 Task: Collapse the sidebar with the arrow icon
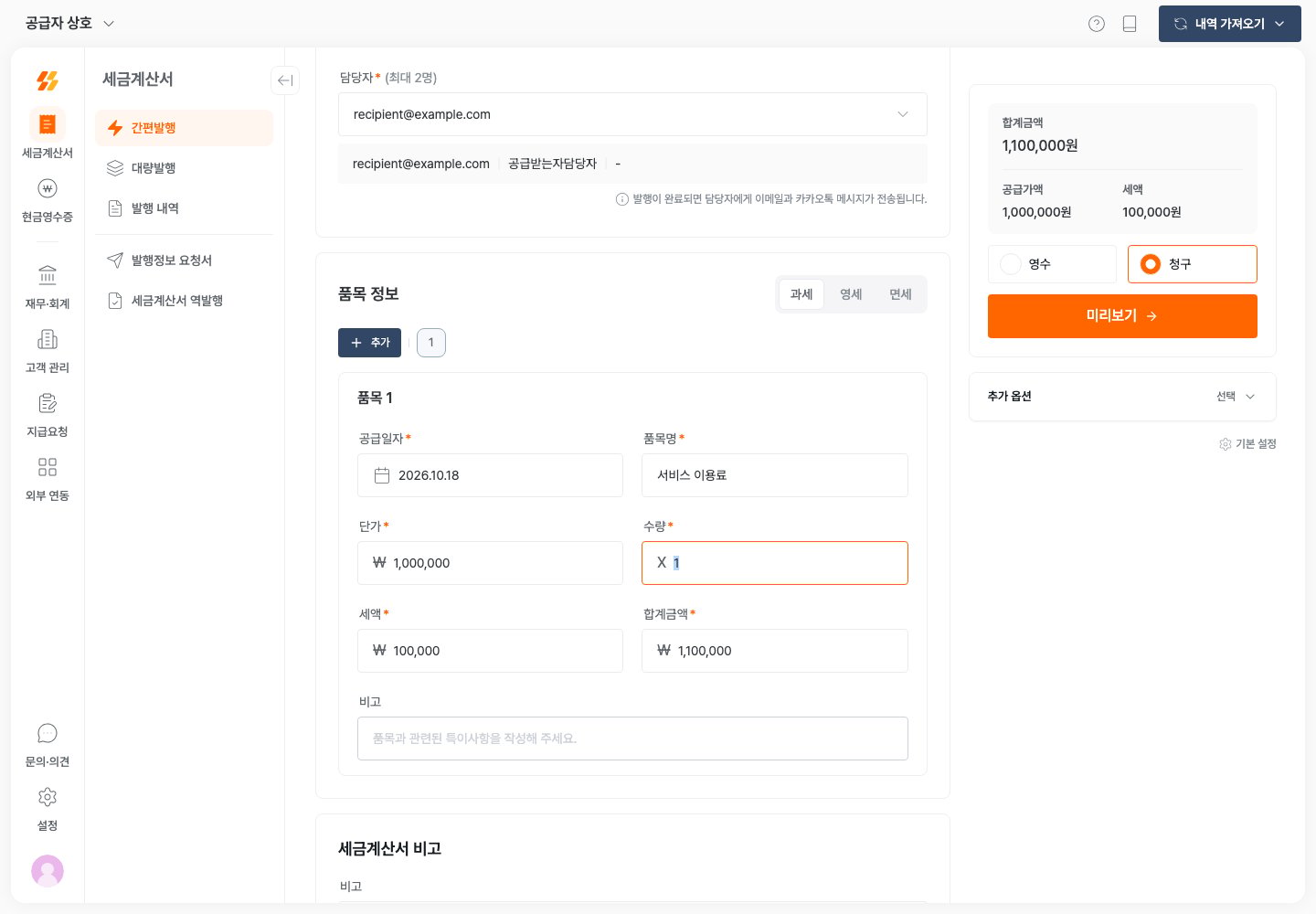[x=285, y=80]
